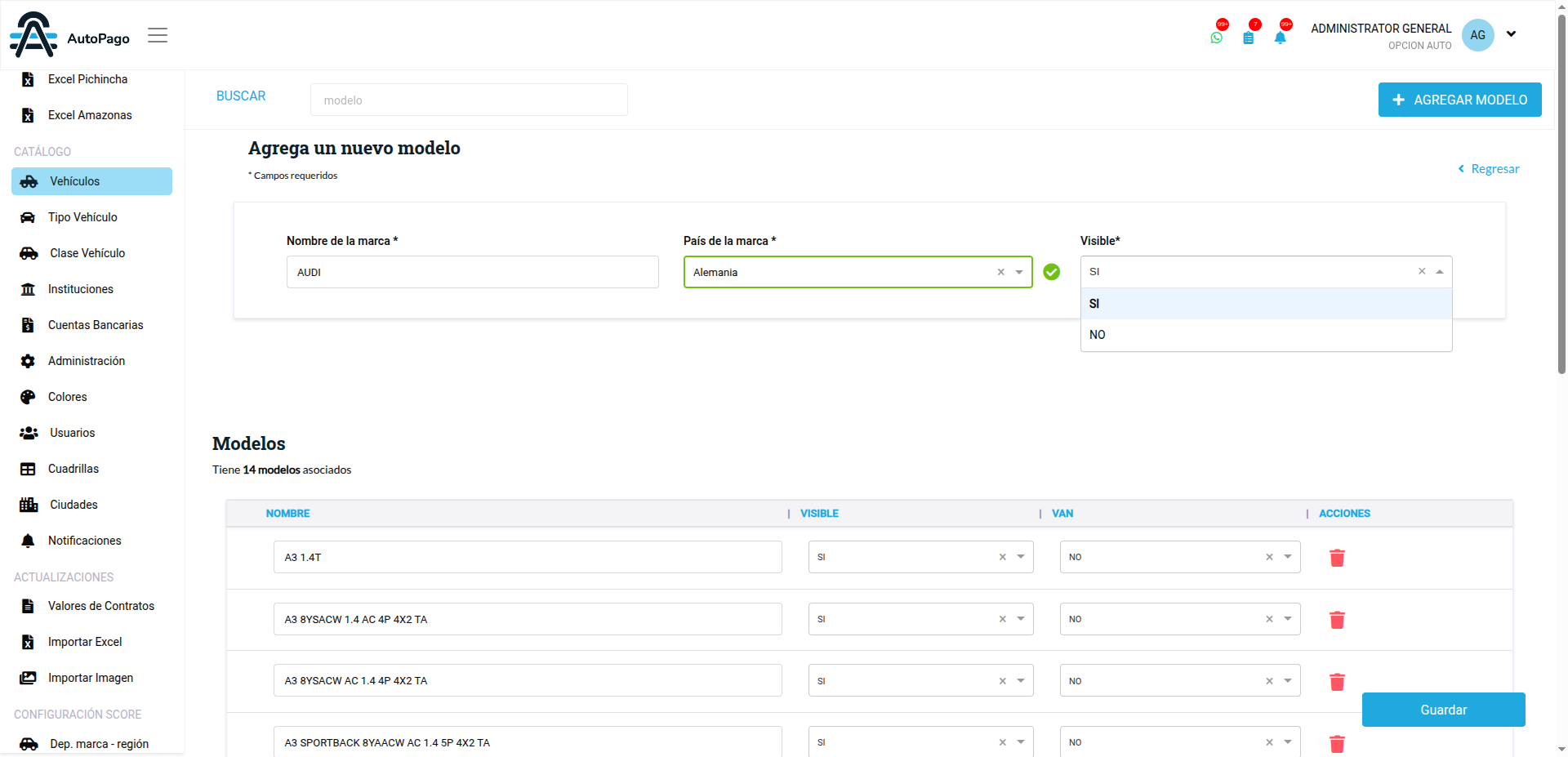Choose SI option in Visible list
This screenshot has height=757, width=1568.
click(1266, 304)
